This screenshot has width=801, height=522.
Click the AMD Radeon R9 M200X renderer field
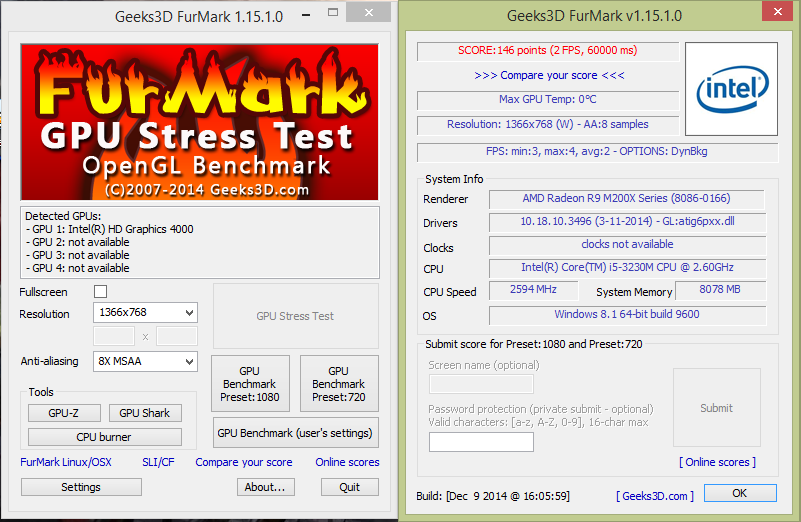click(627, 199)
